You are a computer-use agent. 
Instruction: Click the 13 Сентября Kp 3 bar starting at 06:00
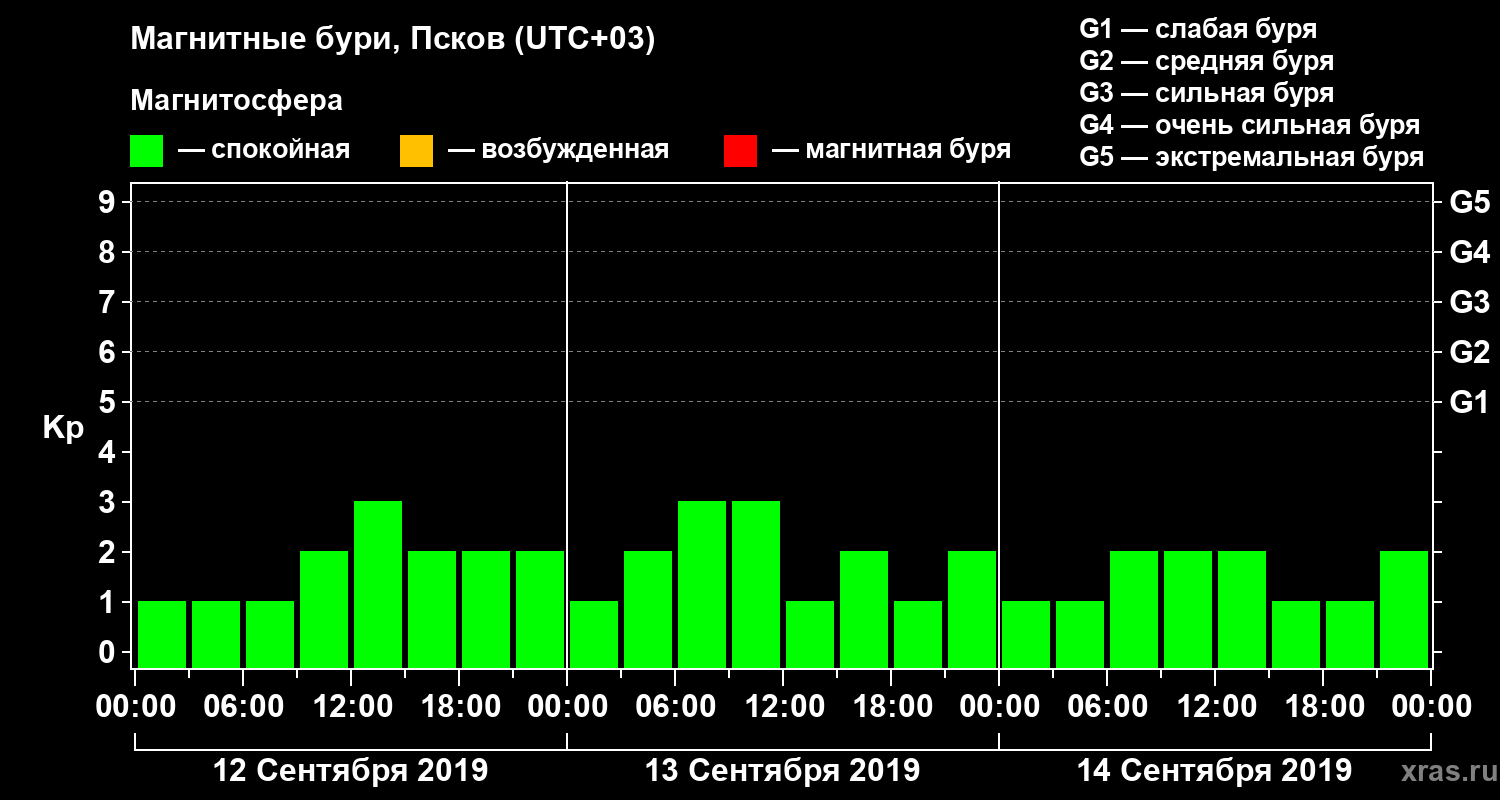[x=702, y=584]
